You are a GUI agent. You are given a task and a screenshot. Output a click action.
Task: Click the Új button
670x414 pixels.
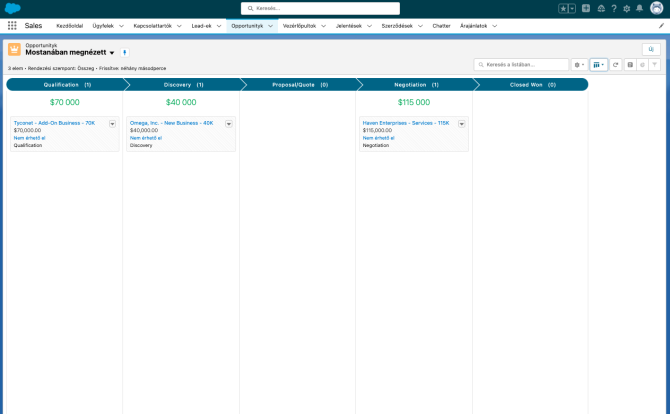(651, 48)
